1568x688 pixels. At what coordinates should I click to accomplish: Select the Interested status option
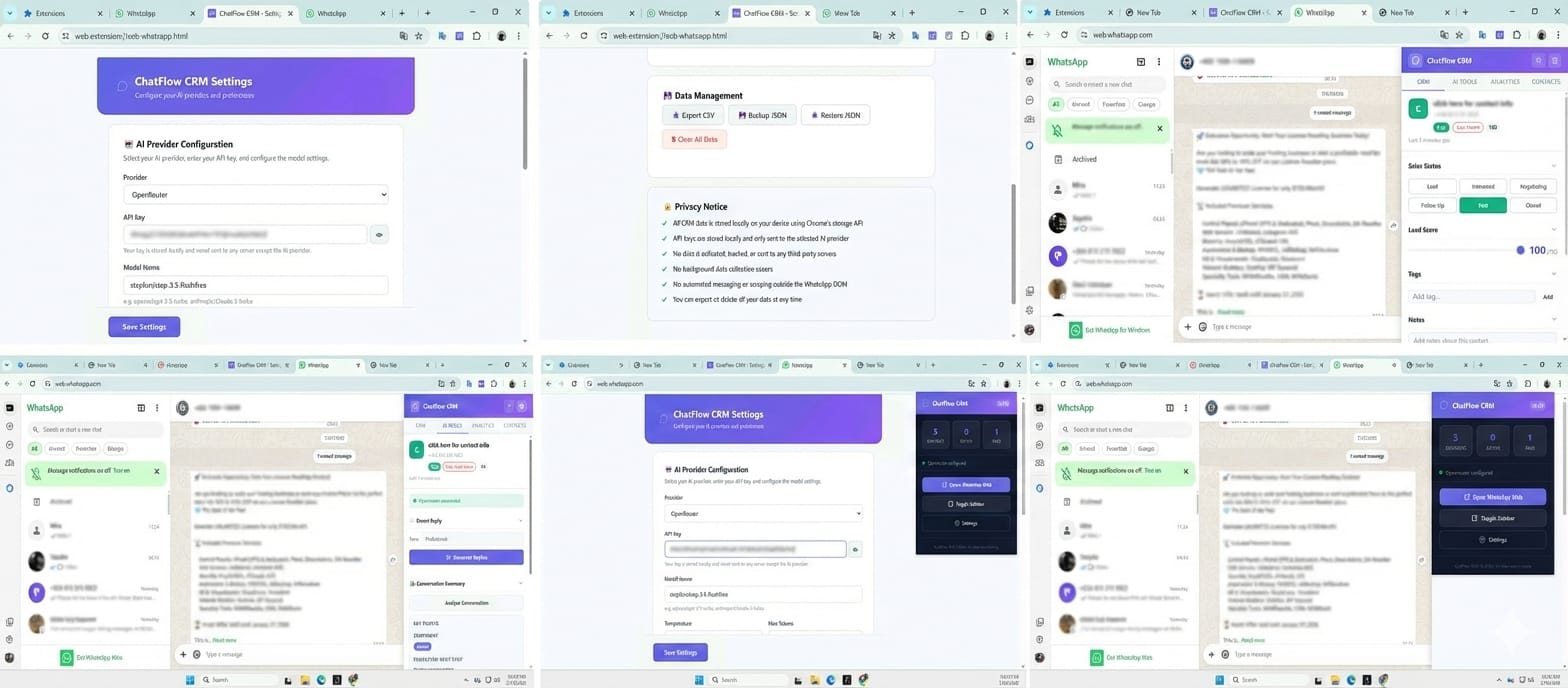point(1483,186)
